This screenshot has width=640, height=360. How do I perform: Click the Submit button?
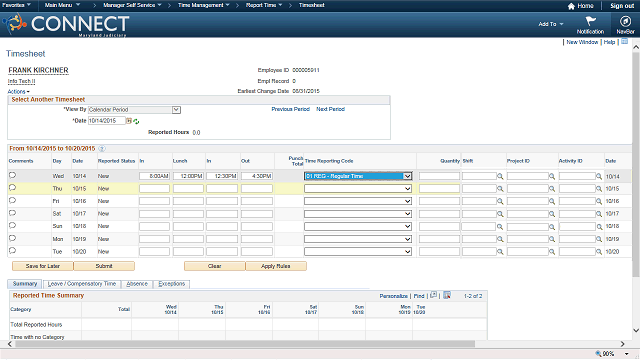click(104, 266)
